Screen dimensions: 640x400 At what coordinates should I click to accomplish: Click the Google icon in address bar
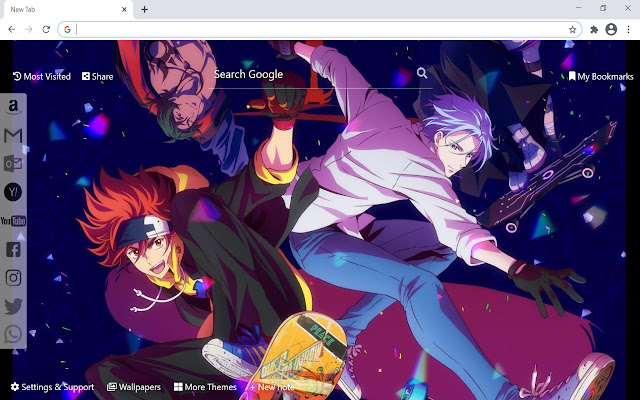(67, 29)
